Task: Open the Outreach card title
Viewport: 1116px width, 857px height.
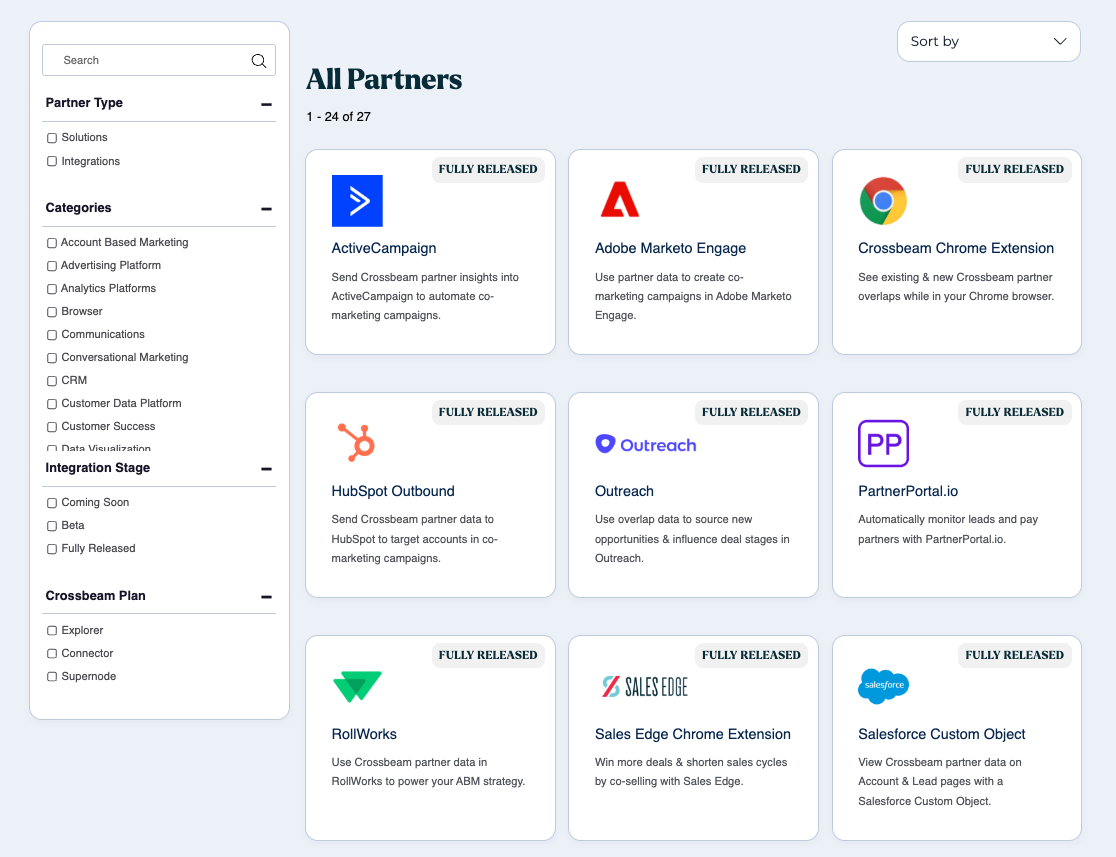Action: tap(624, 491)
